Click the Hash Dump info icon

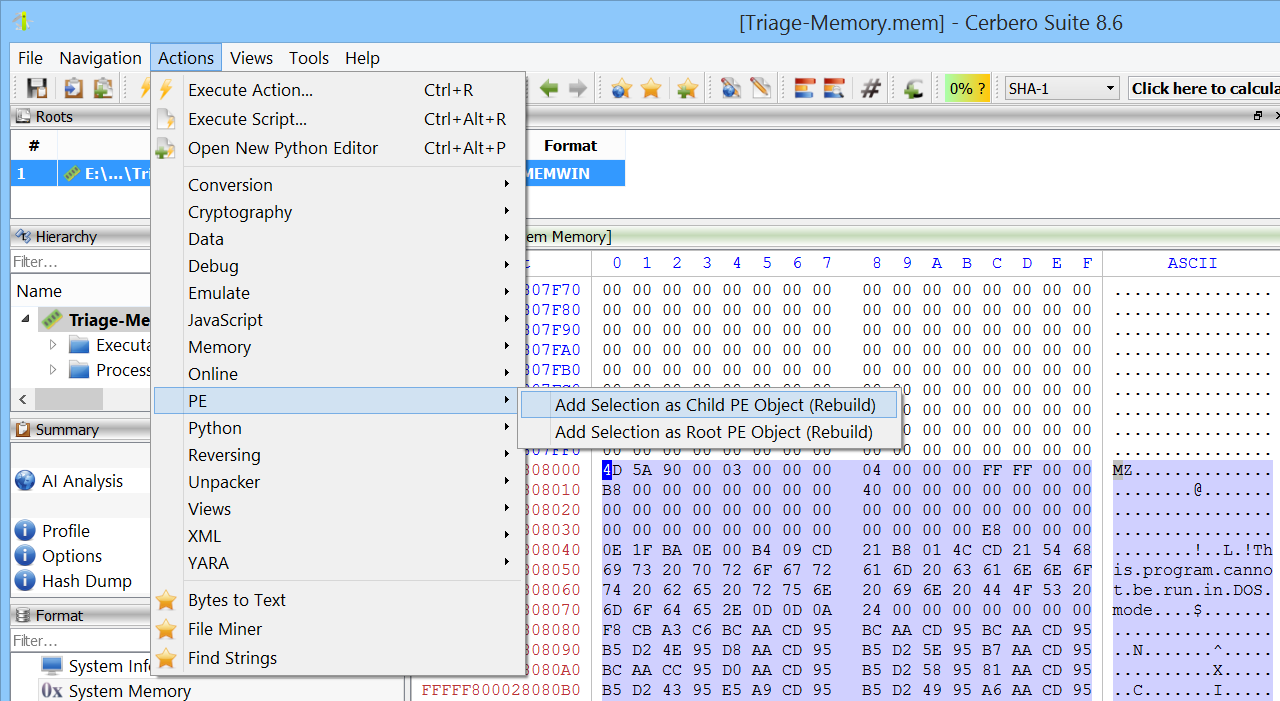25,581
